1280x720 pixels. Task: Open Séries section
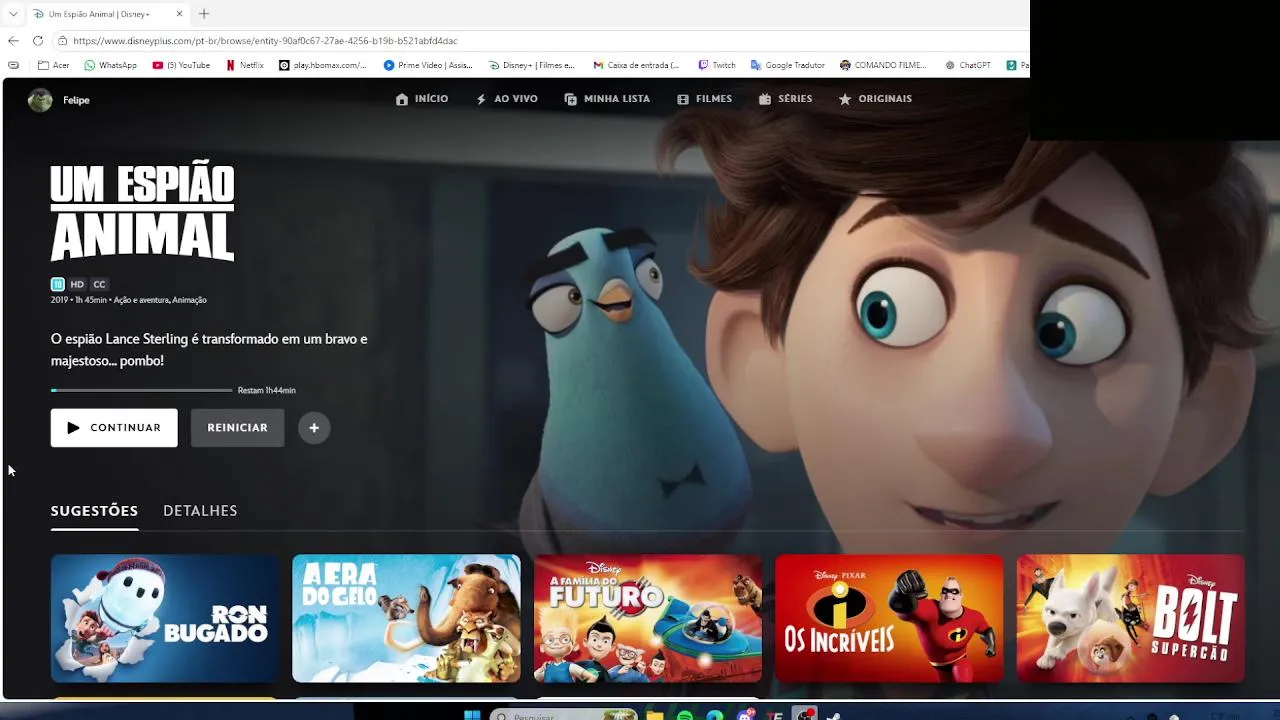(x=785, y=99)
